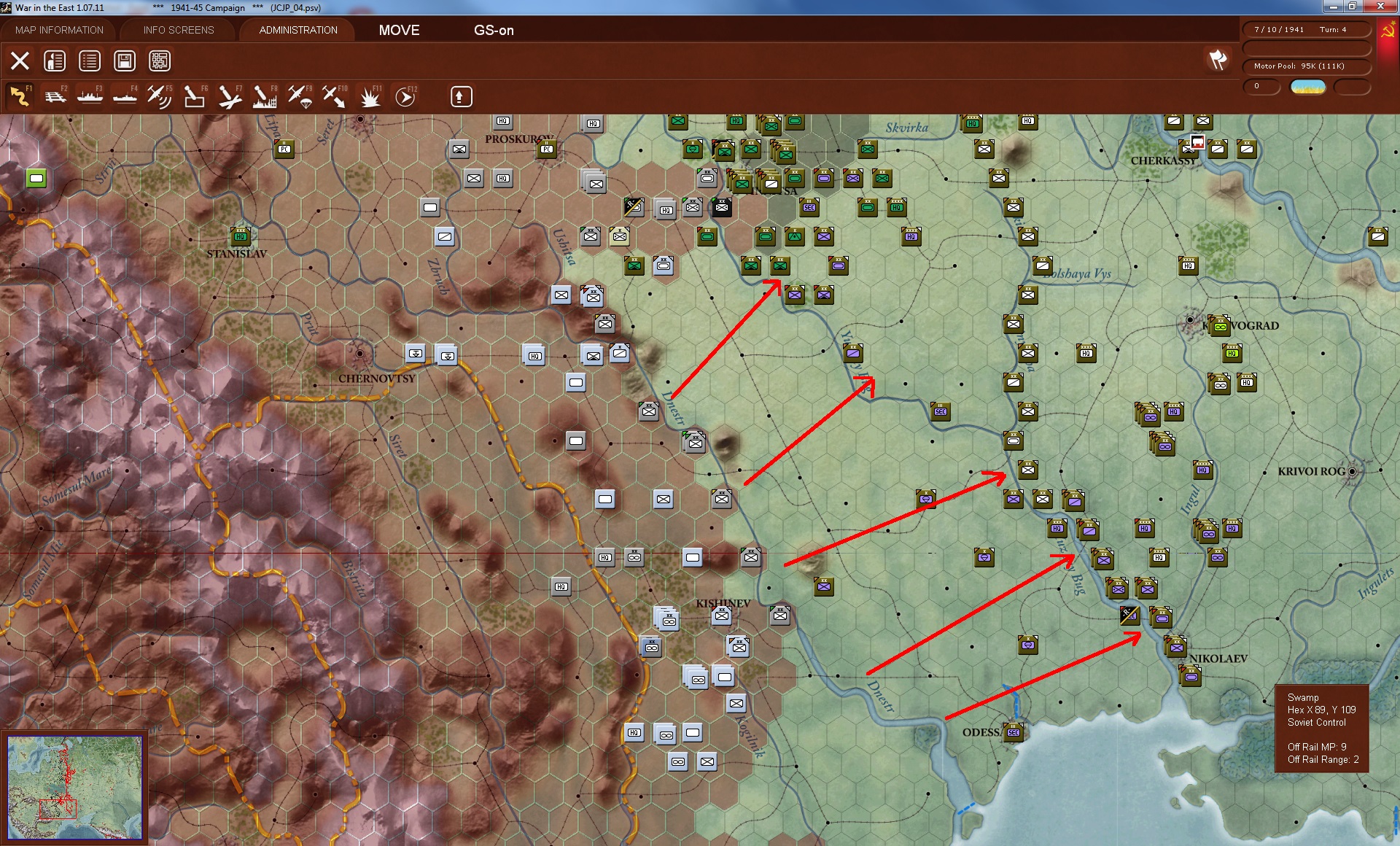Click the MOVE mode label

399,30
